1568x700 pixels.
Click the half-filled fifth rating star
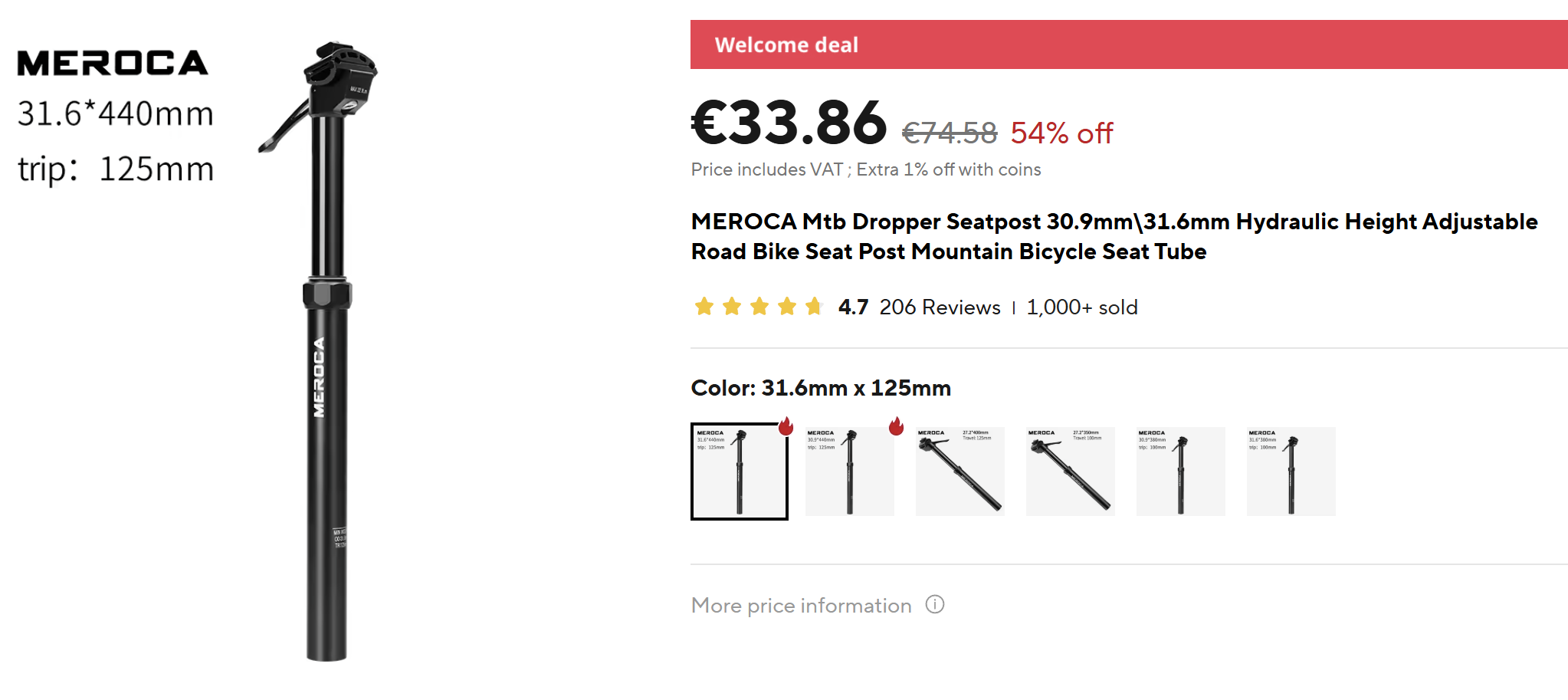click(814, 307)
